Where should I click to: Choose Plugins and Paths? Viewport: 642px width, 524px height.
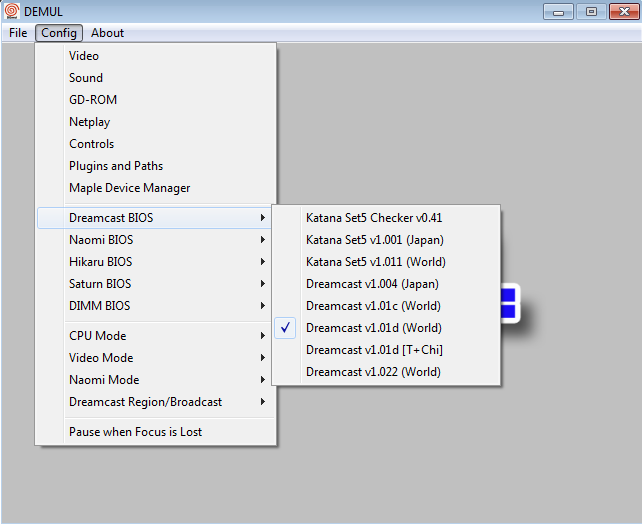(156, 166)
